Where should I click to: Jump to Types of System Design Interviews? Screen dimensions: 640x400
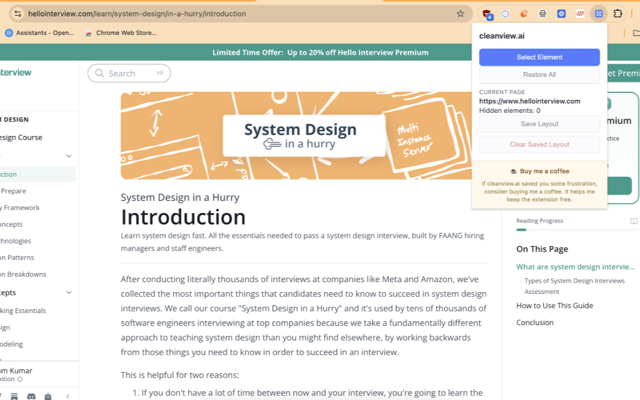point(574,281)
